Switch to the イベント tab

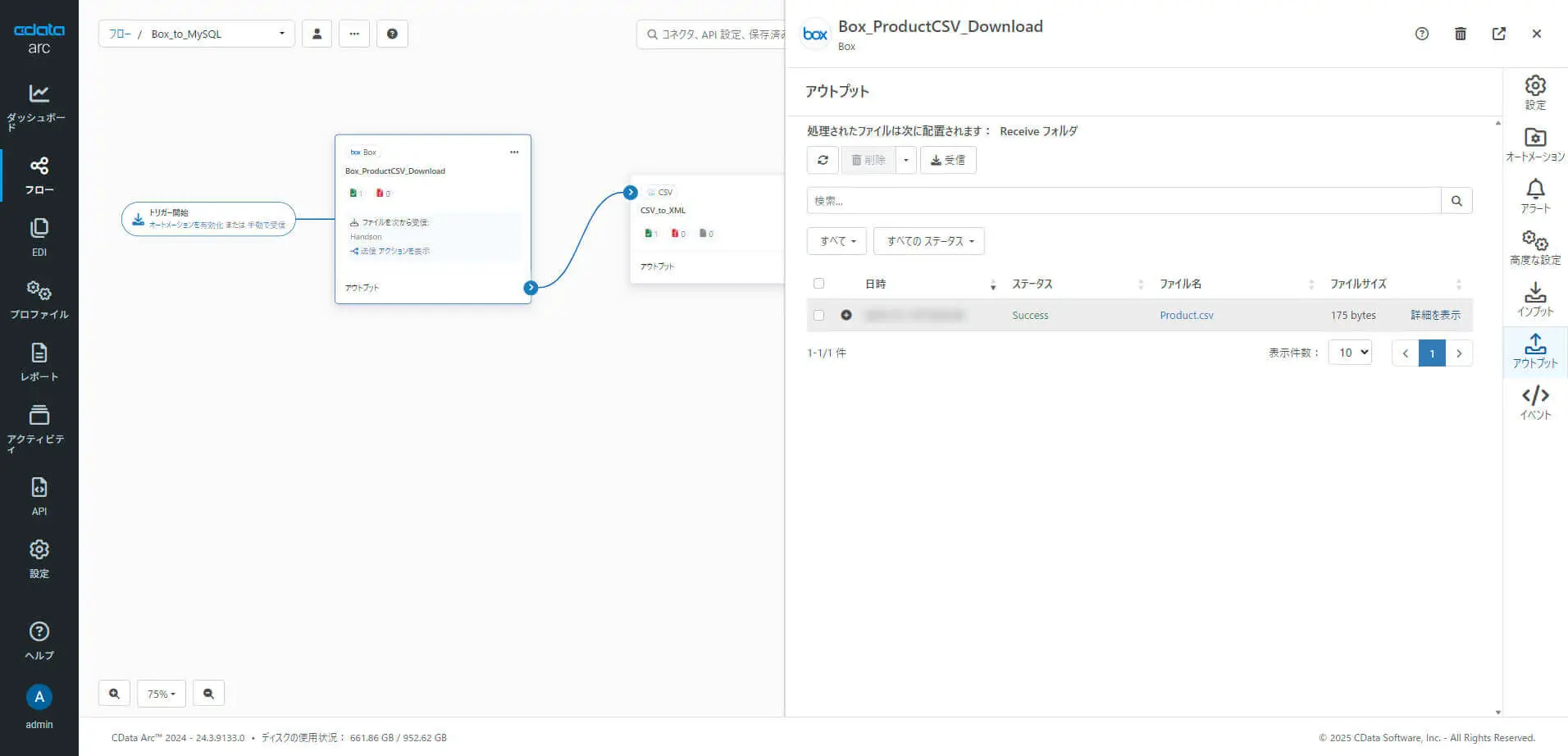point(1535,403)
